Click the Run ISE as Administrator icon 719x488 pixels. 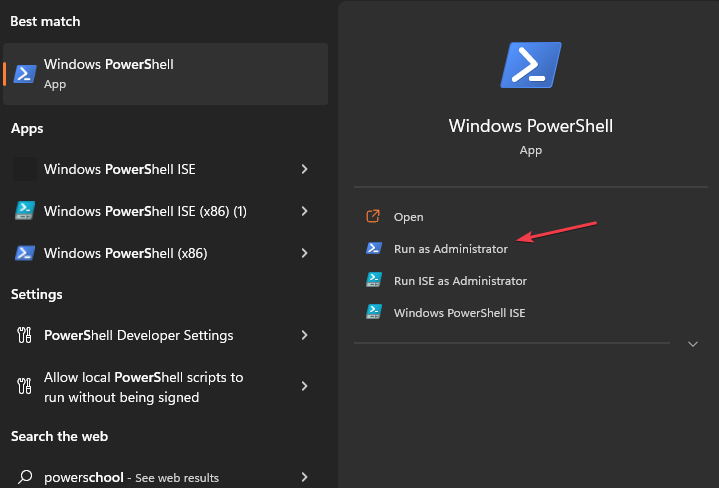374,280
